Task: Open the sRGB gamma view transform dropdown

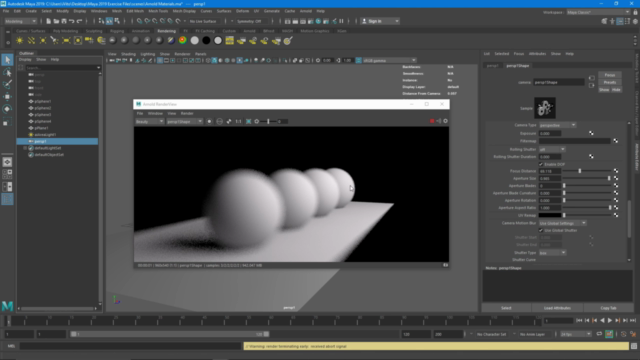Action: pos(389,60)
